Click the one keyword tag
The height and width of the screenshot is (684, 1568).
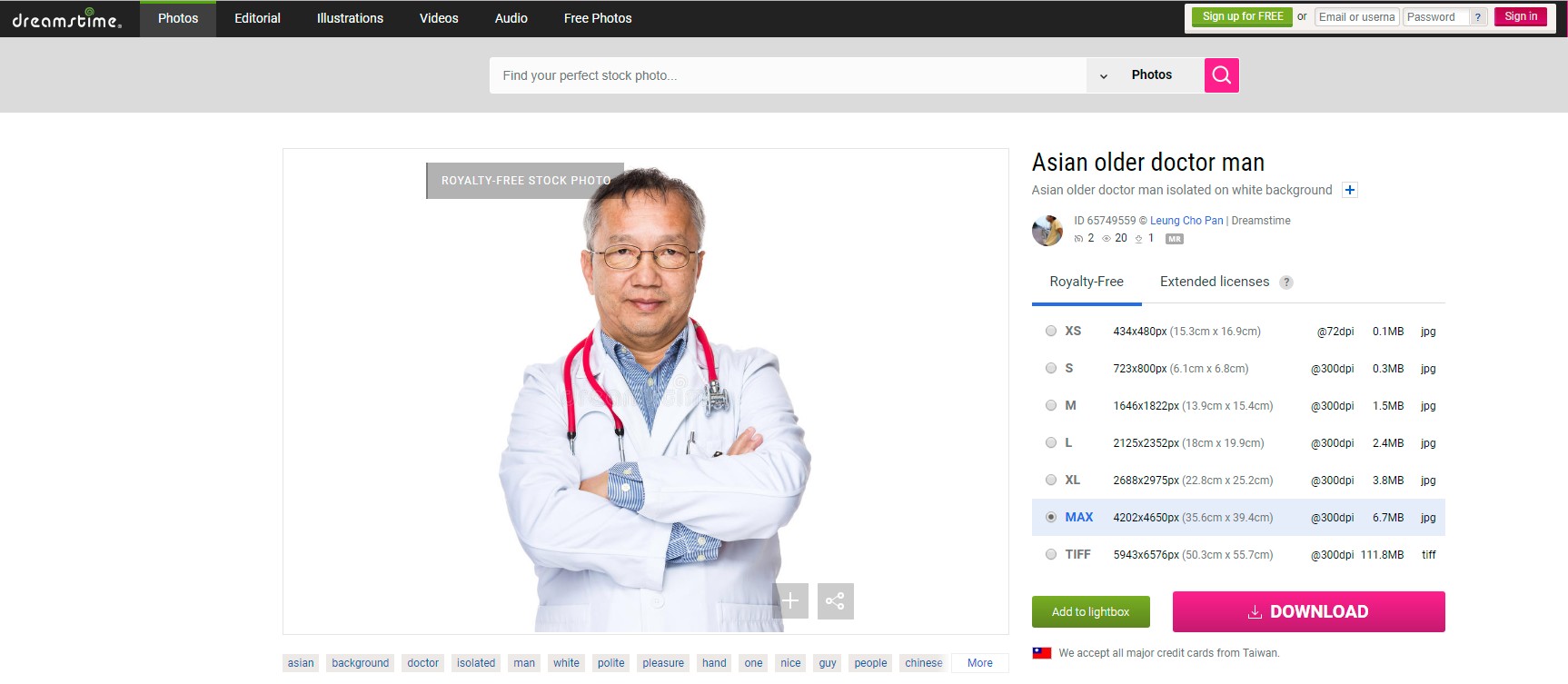coord(753,663)
